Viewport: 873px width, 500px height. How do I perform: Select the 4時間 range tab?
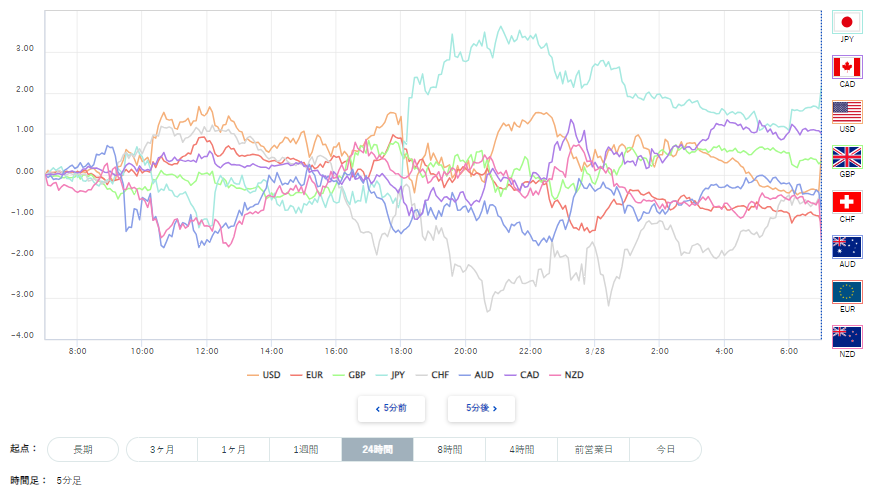pos(522,449)
